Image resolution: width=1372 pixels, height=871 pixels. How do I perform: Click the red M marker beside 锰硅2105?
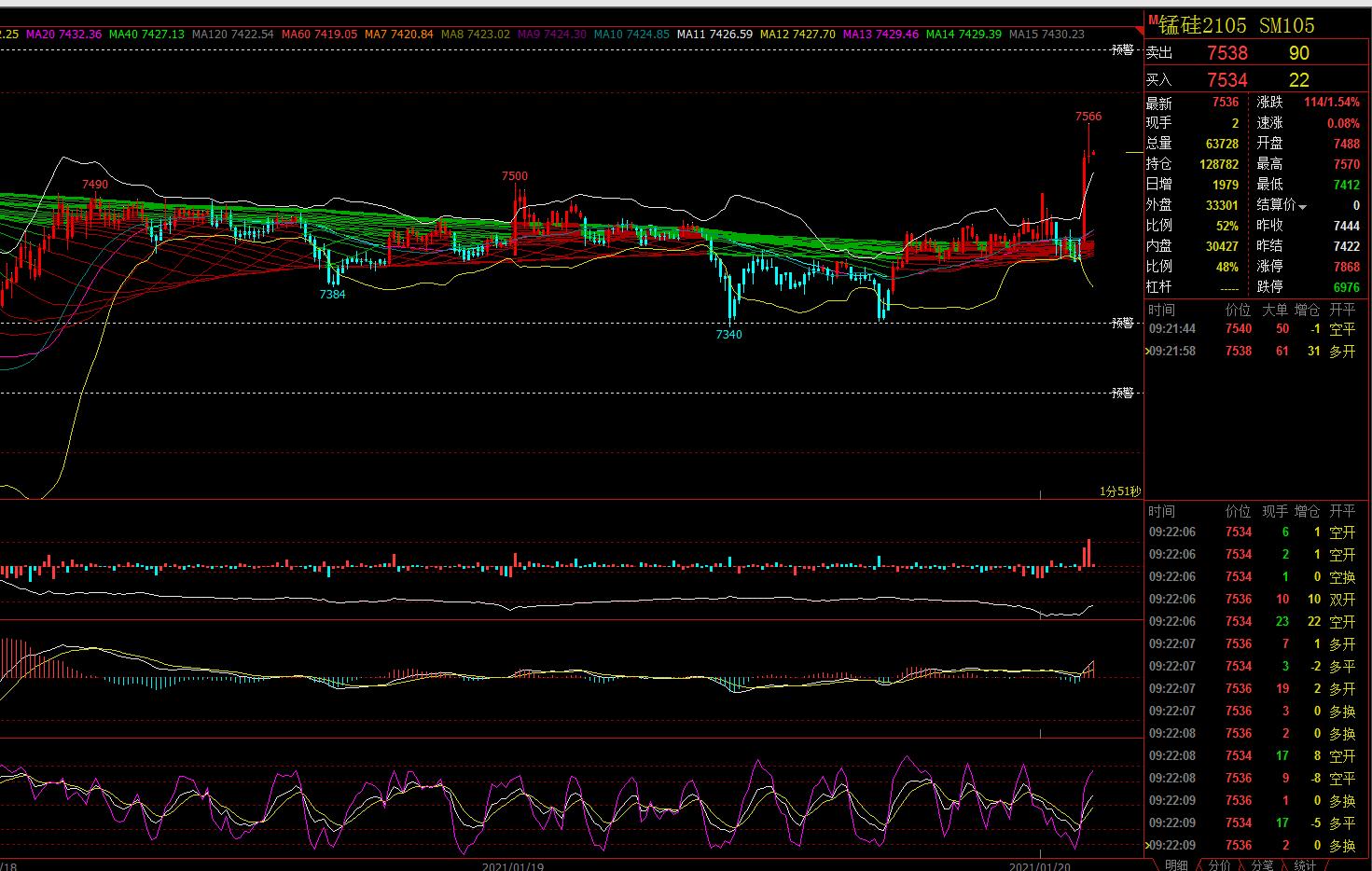click(1153, 19)
